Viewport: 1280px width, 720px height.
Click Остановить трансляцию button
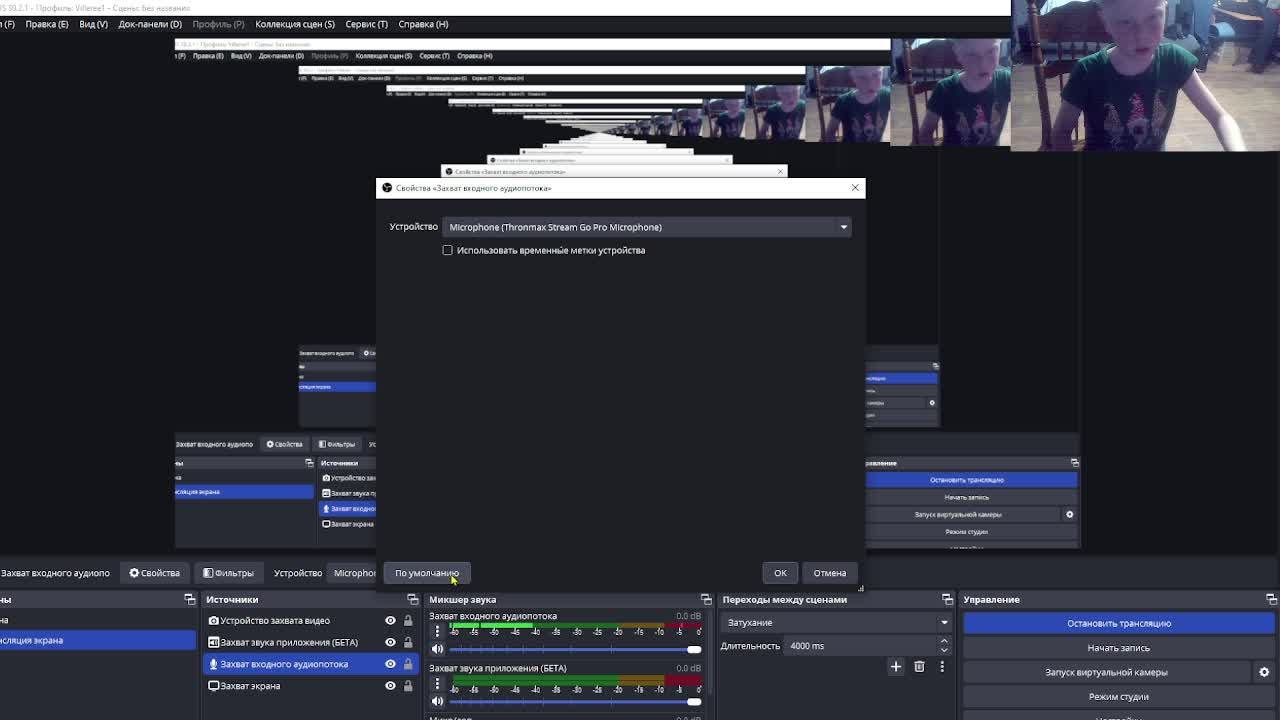coord(1119,623)
